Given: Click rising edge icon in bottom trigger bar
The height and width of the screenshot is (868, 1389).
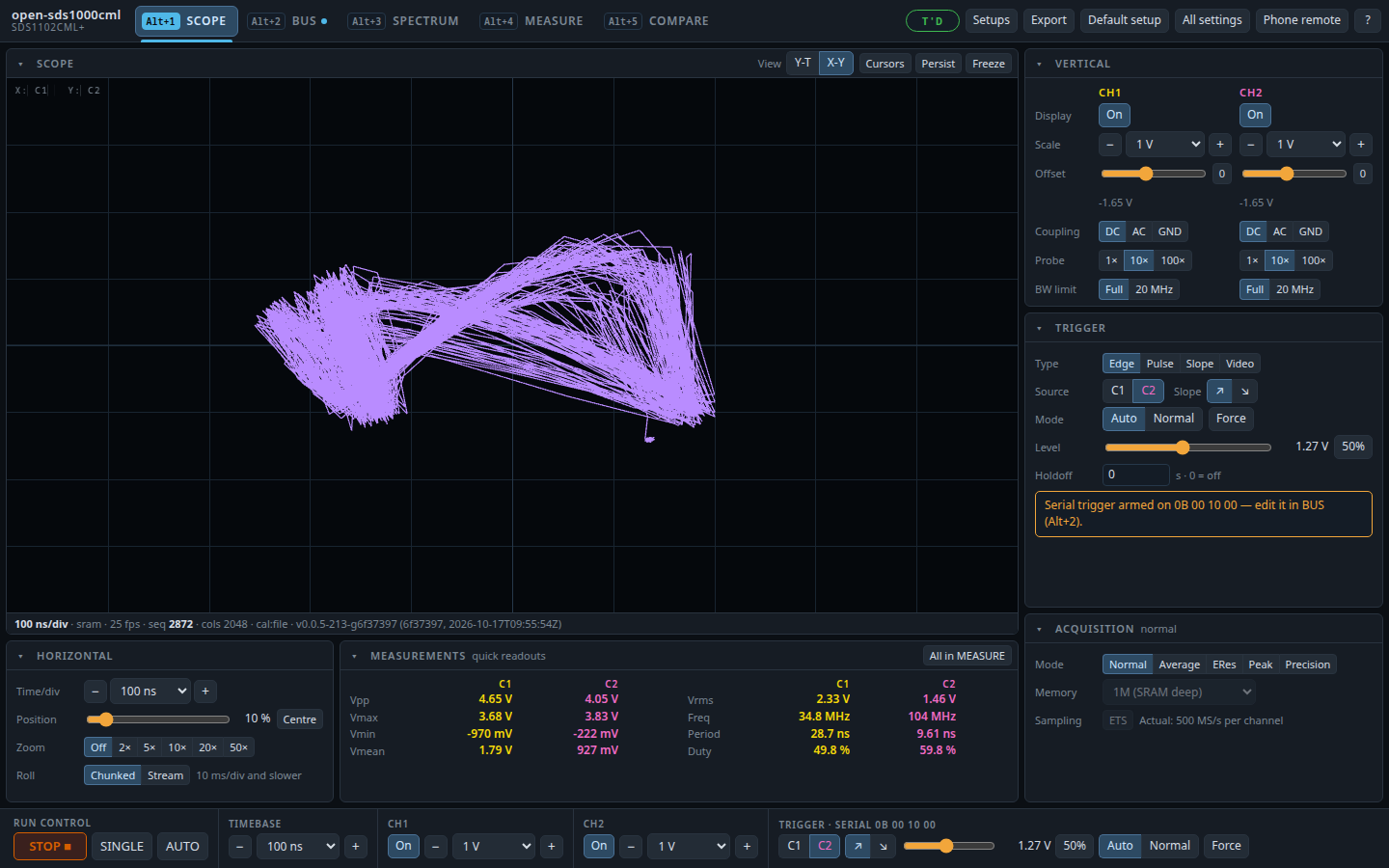Looking at the screenshot, I should 858,846.
